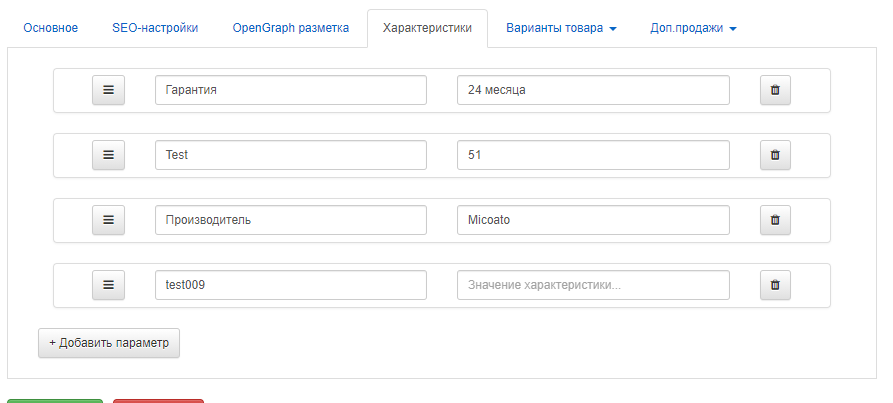Click the drag handle of the Гарантия row
The image size is (893, 403).
tap(108, 90)
